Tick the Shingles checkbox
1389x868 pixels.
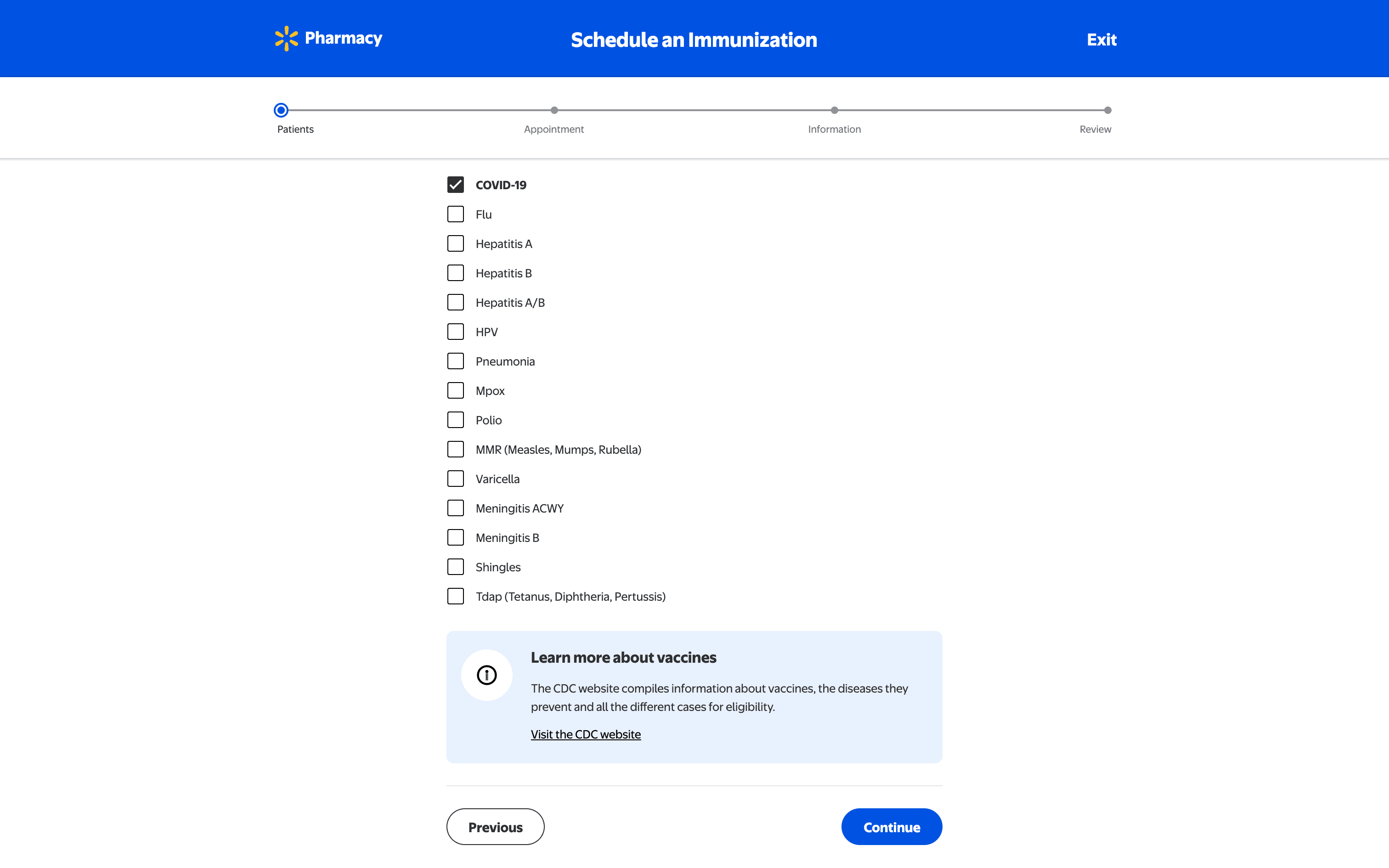(x=455, y=567)
